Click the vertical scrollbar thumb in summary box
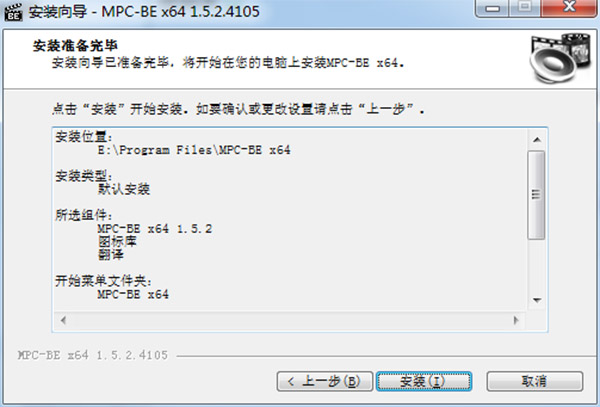Screen dimensions: 600x407 click(536, 195)
